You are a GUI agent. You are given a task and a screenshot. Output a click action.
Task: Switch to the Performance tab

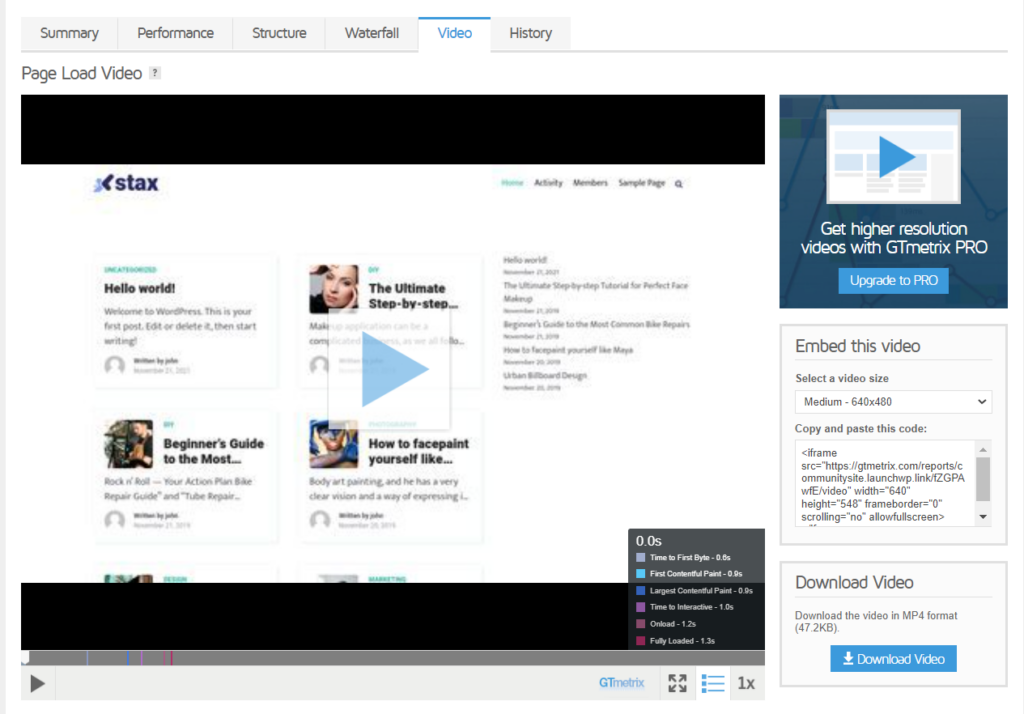click(175, 33)
